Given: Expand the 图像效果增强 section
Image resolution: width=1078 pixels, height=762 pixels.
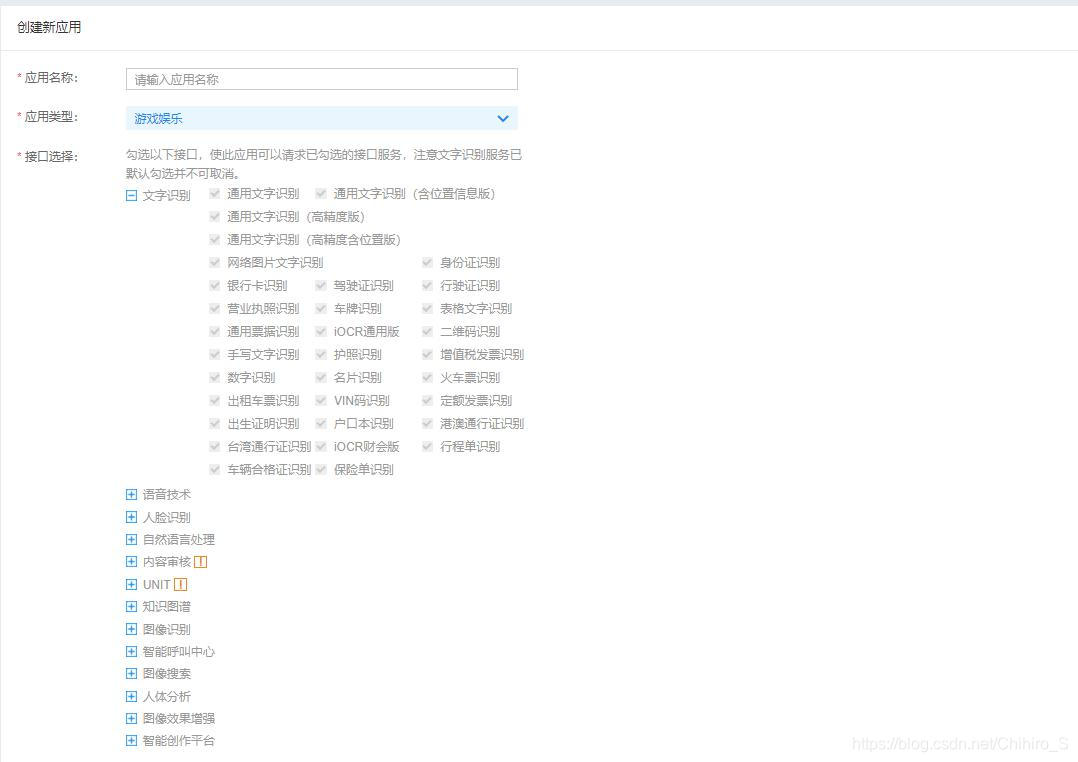Looking at the screenshot, I should tap(131, 719).
